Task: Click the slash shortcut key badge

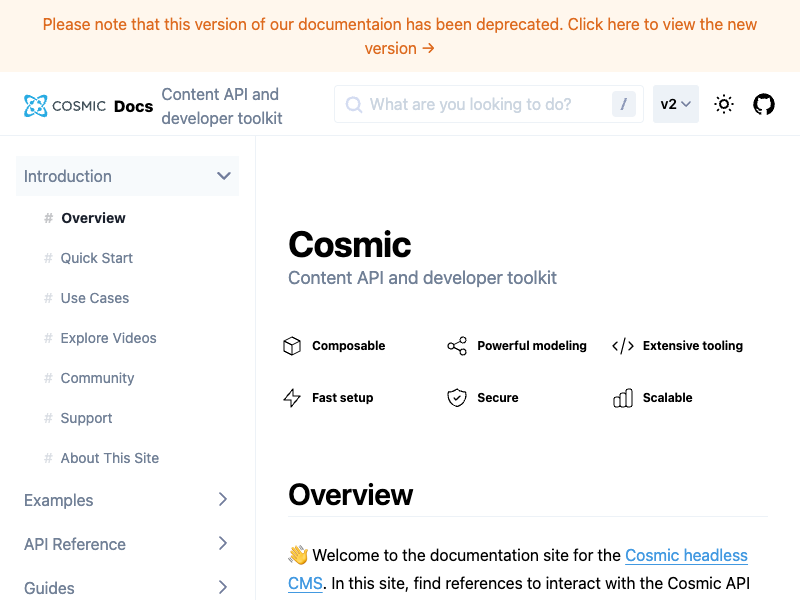Action: (623, 104)
